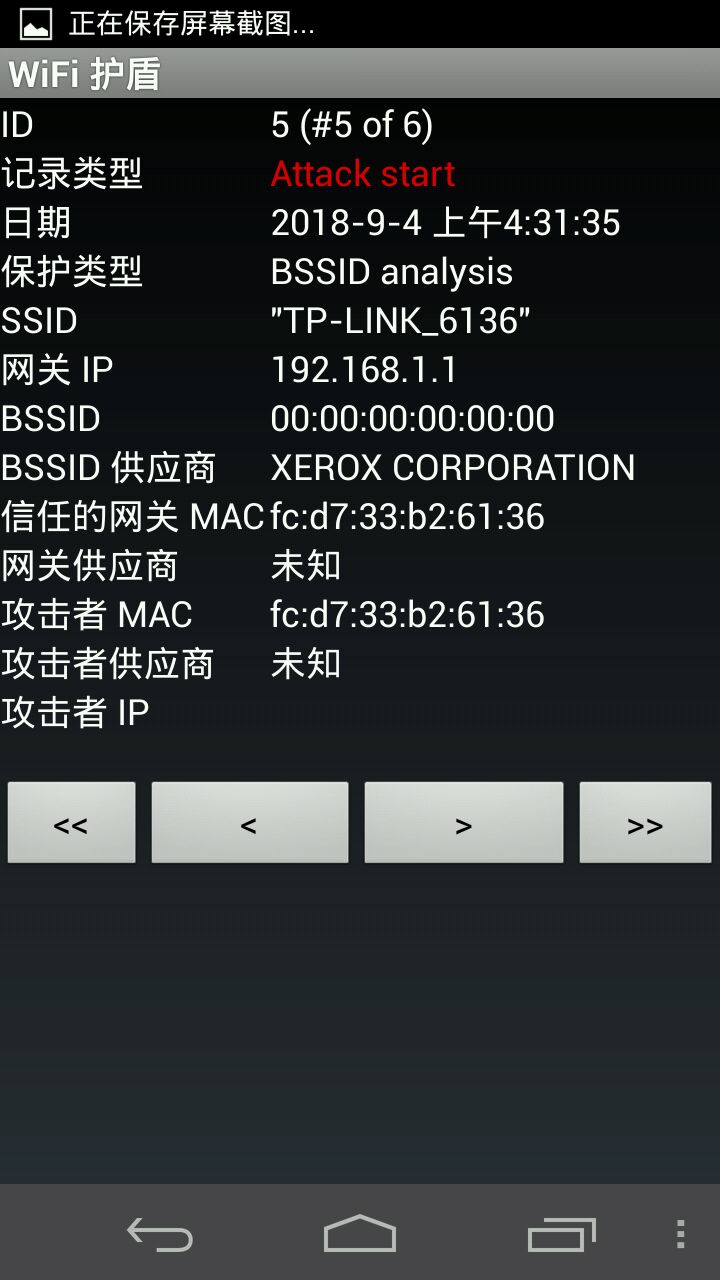720x1280 pixels.
Task: Open the recent apps overview icon
Action: [x=561, y=1234]
